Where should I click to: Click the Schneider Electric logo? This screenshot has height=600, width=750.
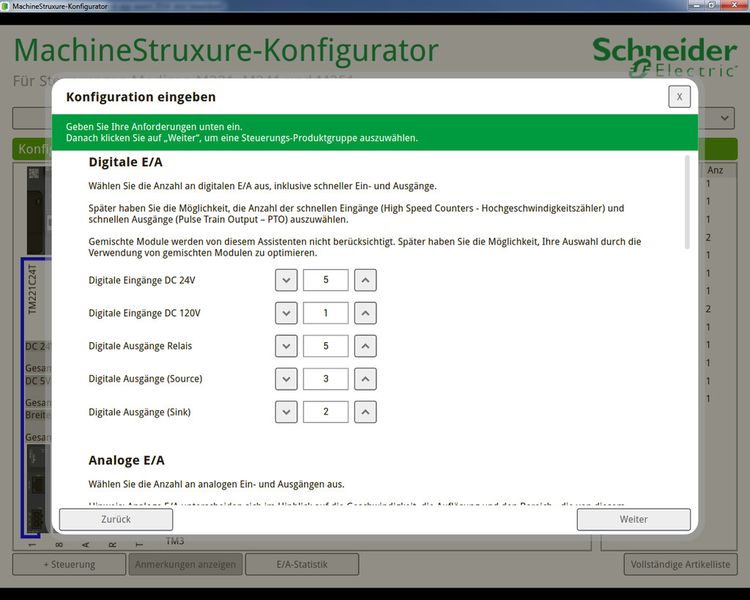click(x=664, y=57)
